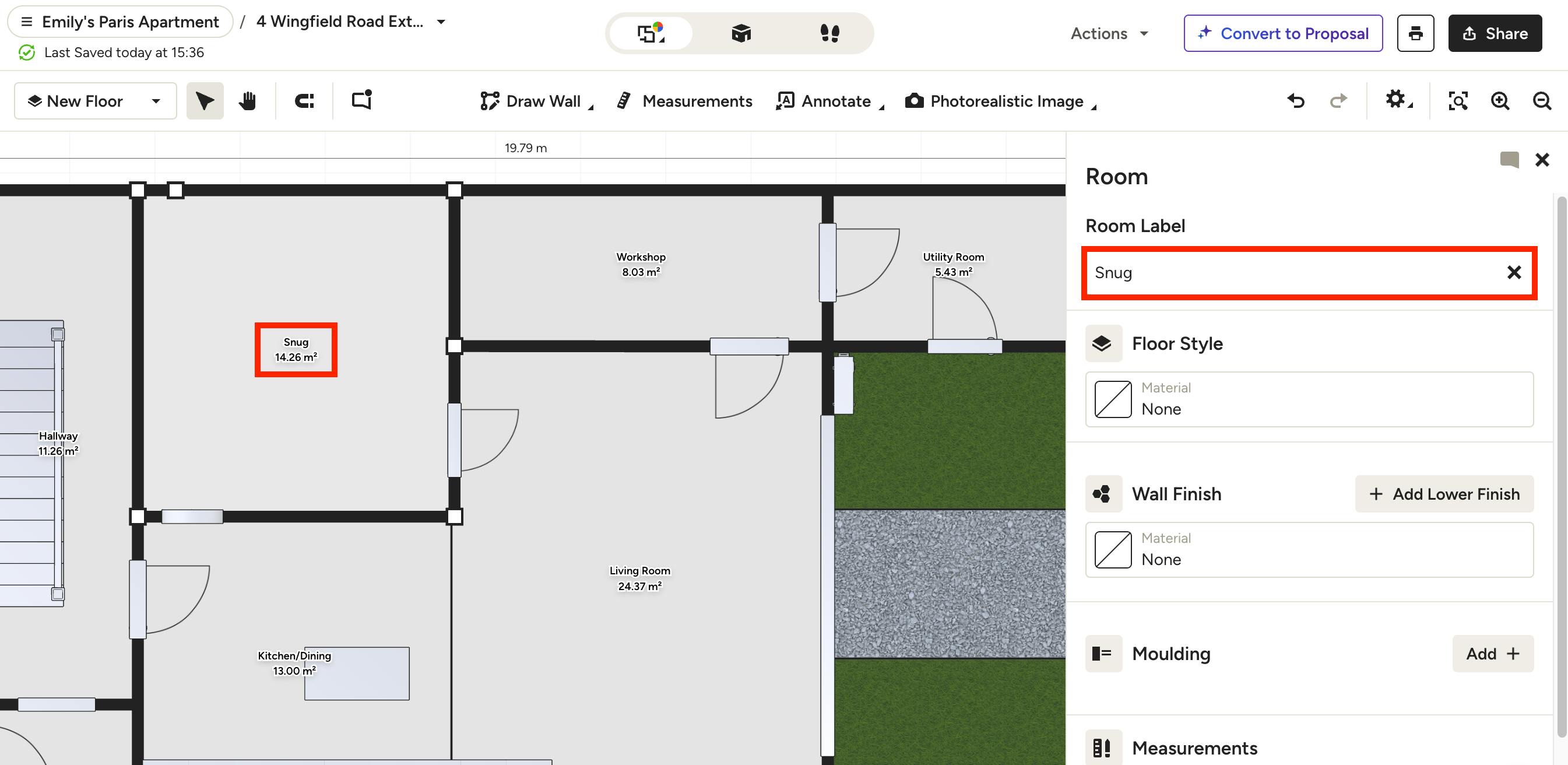
Task: Open the settings gear menu
Action: point(1399,100)
